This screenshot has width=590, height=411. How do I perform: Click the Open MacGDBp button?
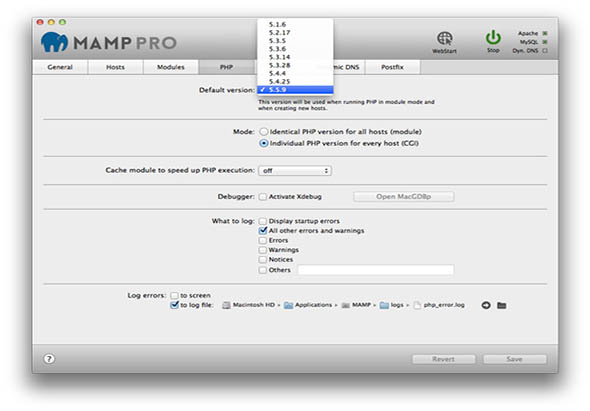click(403, 196)
